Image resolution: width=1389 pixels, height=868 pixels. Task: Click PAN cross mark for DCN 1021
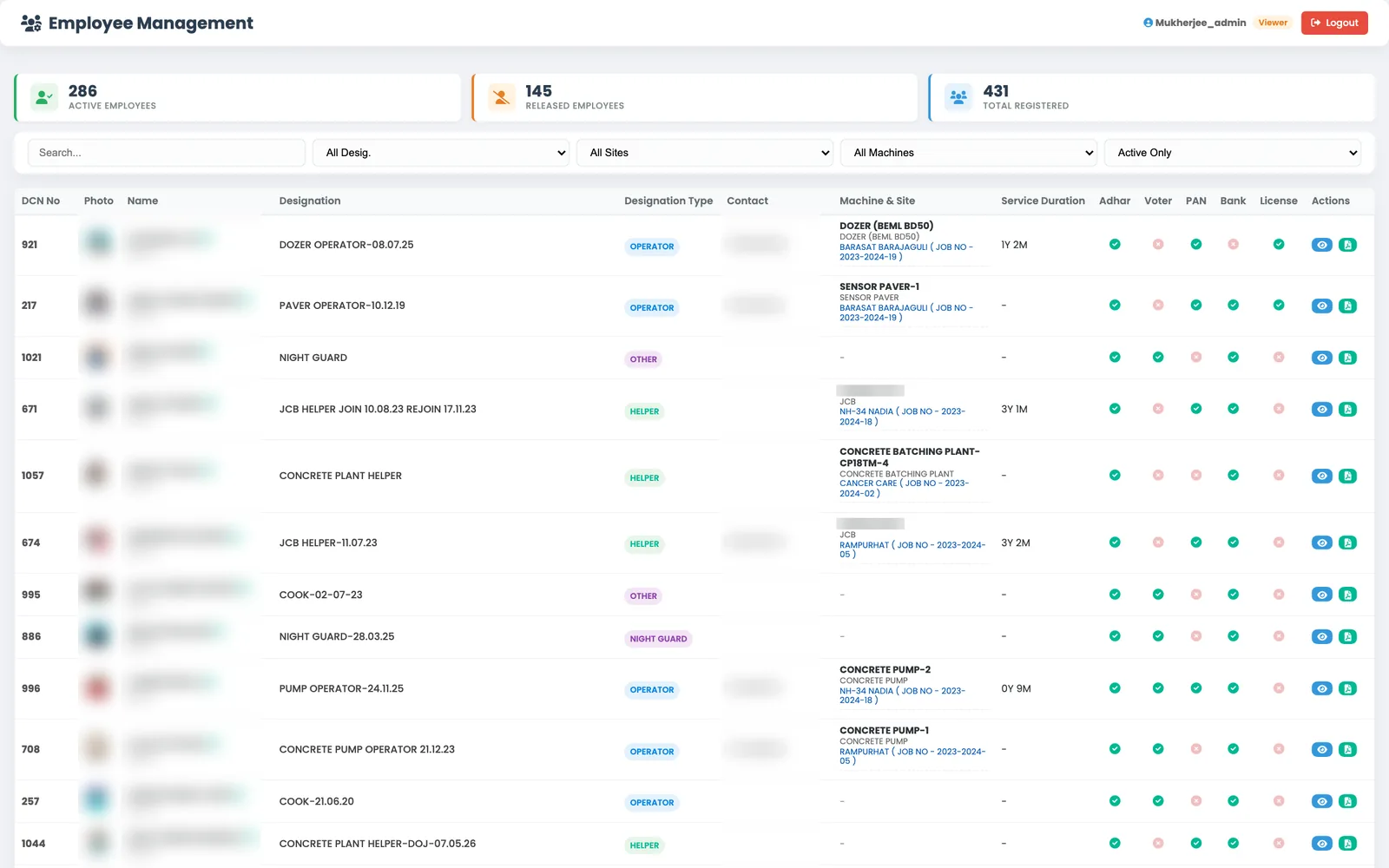click(x=1196, y=358)
